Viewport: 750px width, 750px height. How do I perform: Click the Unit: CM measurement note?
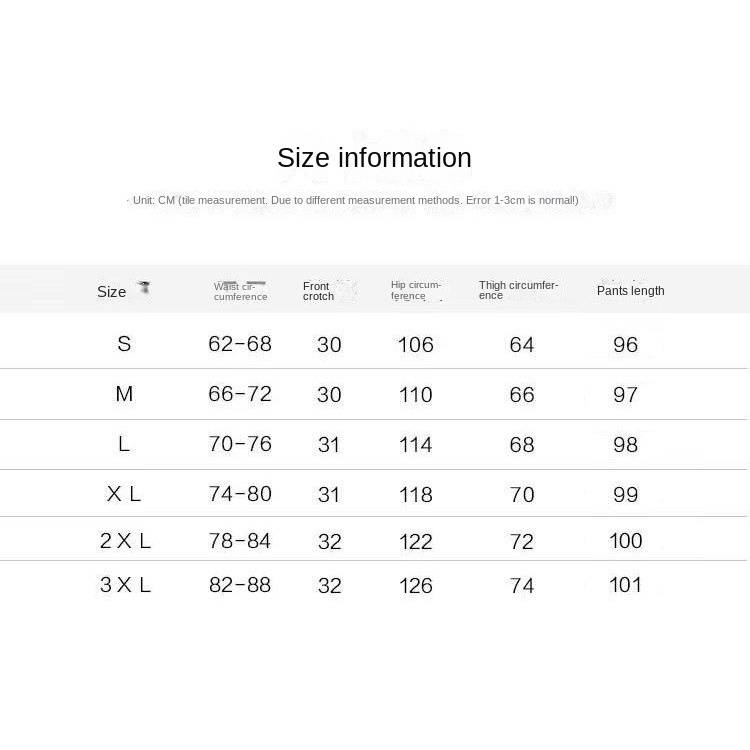pos(355,200)
